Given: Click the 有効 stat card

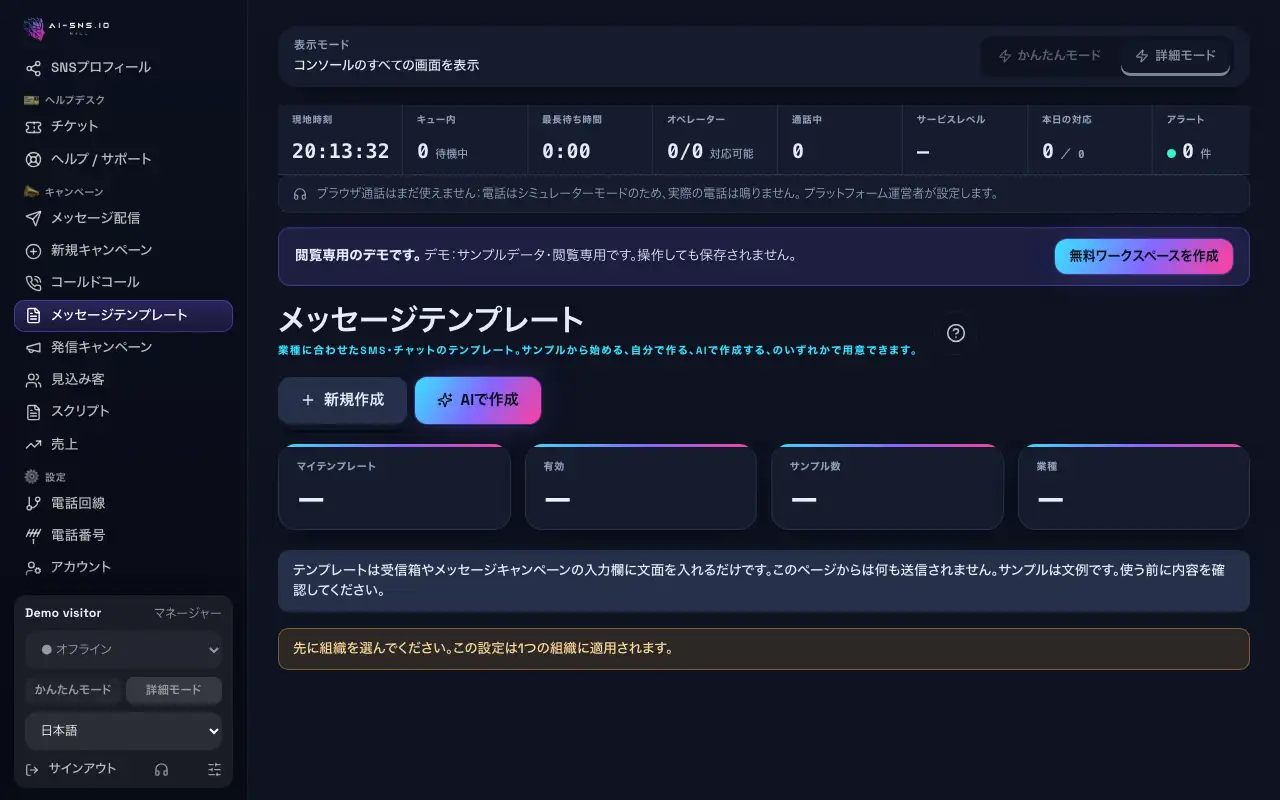Looking at the screenshot, I should point(641,487).
